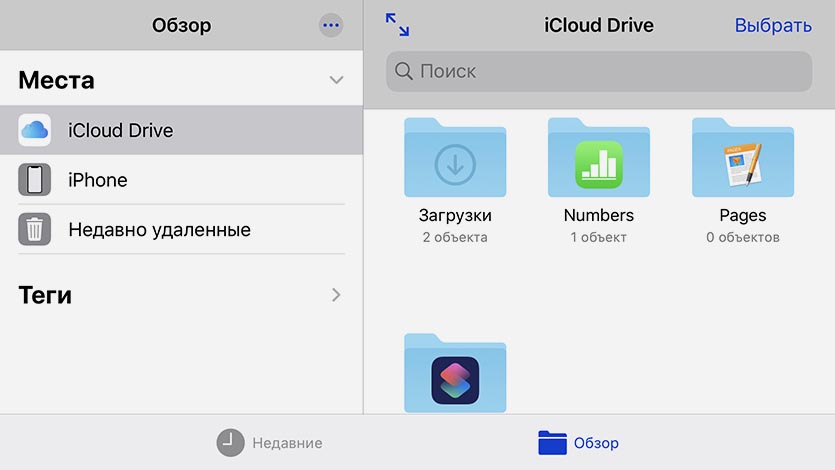Click the '2 объекта' count text
This screenshot has height=470, width=835.
click(455, 237)
